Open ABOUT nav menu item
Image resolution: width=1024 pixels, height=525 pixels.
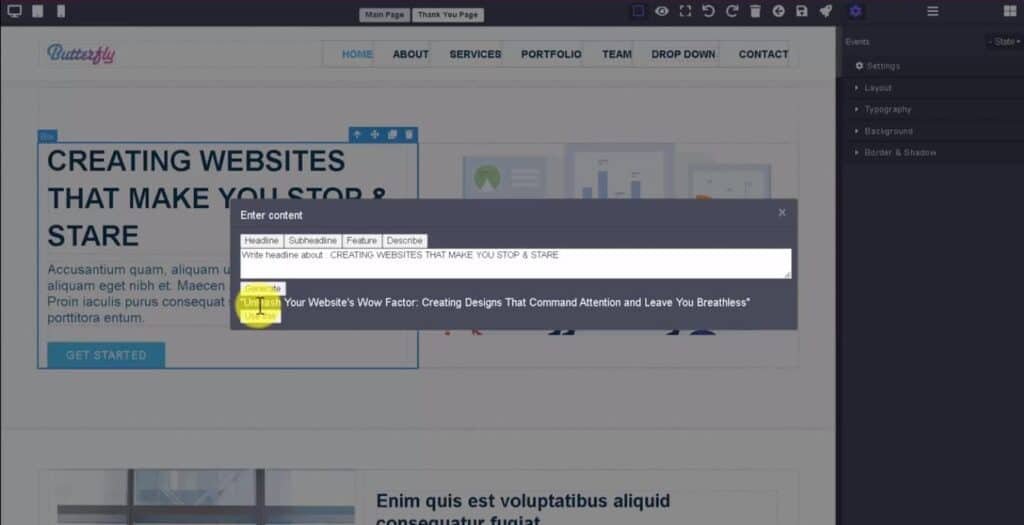pos(411,54)
